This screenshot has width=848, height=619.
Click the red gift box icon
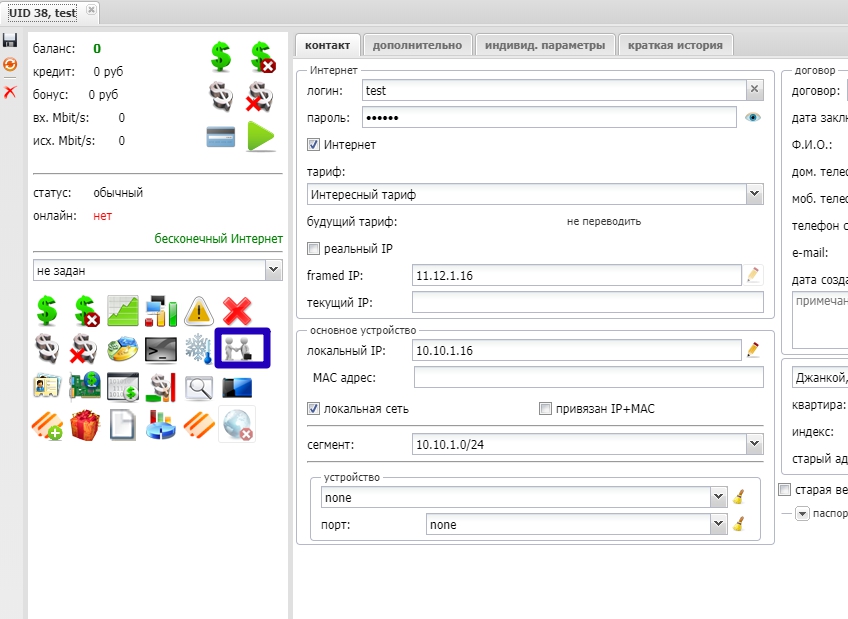click(x=85, y=425)
